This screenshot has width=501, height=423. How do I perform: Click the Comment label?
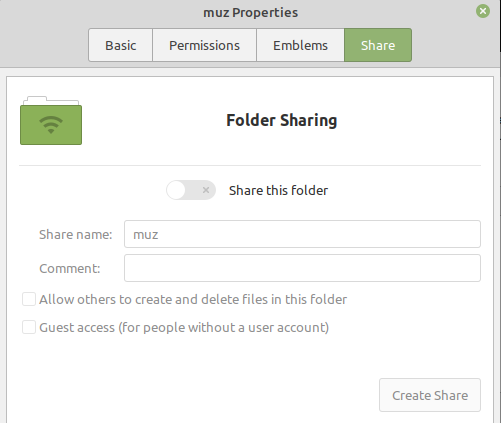pyautogui.click(x=70, y=268)
